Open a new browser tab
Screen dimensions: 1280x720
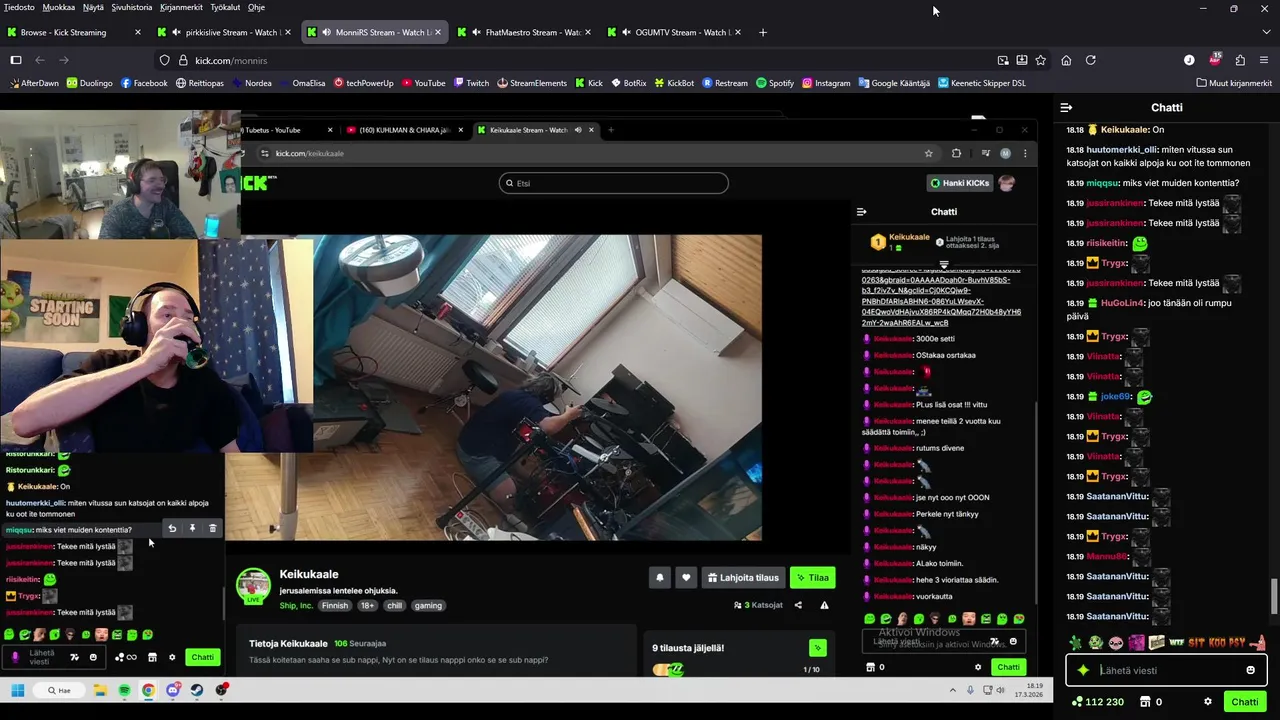[763, 32]
